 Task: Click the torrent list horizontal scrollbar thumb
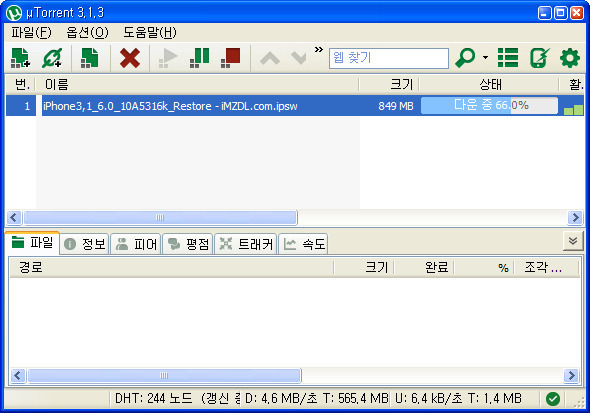click(160, 217)
